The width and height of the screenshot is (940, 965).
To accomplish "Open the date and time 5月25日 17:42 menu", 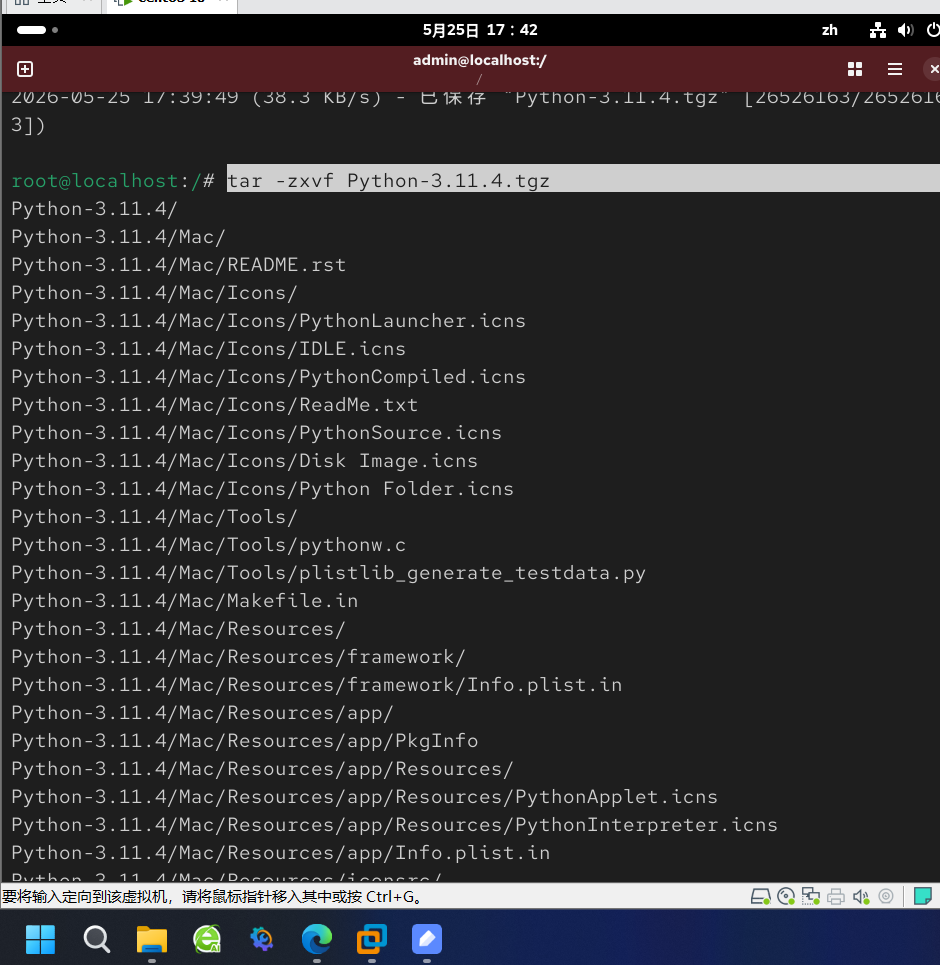I will tap(480, 30).
